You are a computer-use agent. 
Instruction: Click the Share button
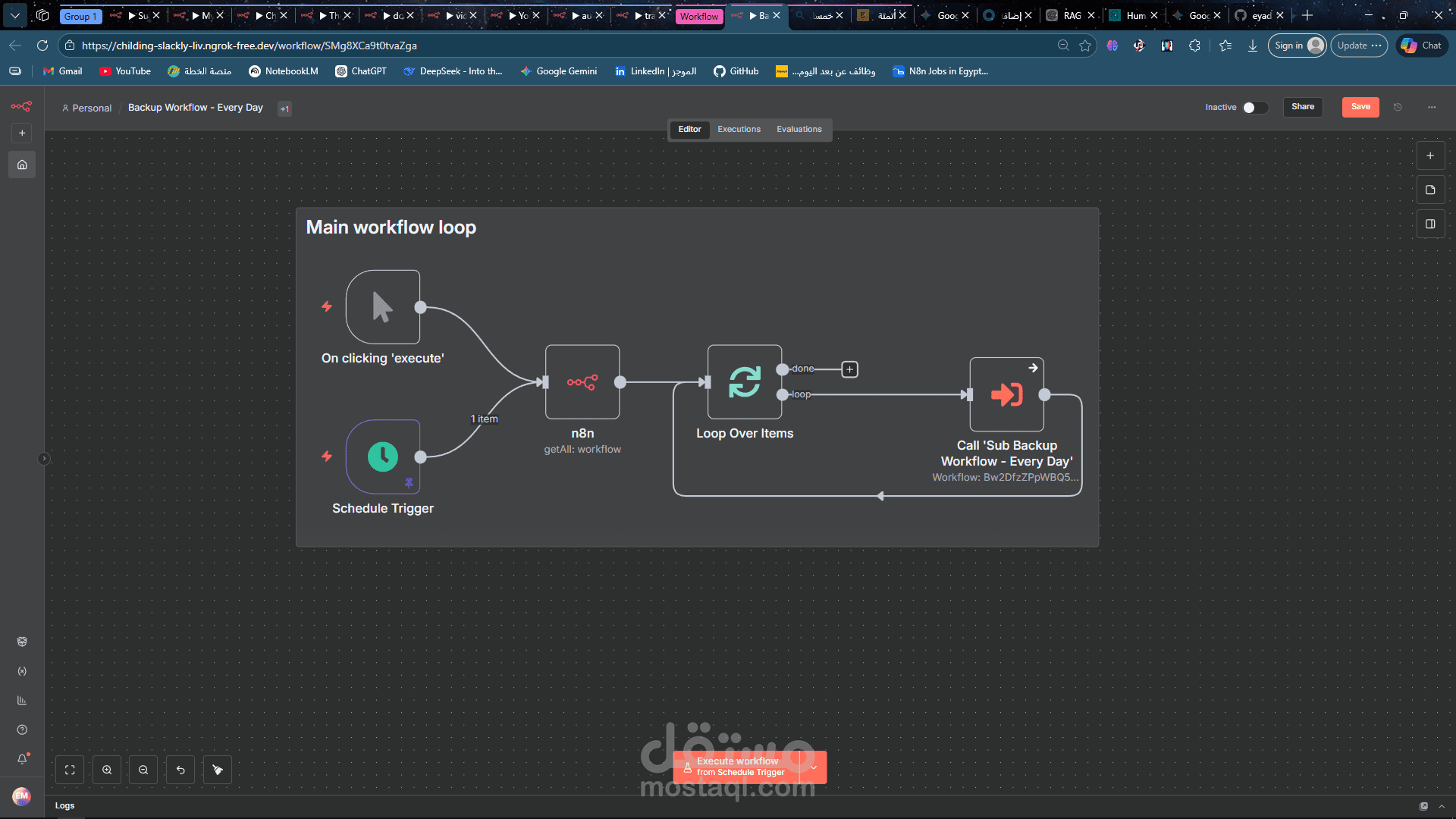[x=1303, y=107]
